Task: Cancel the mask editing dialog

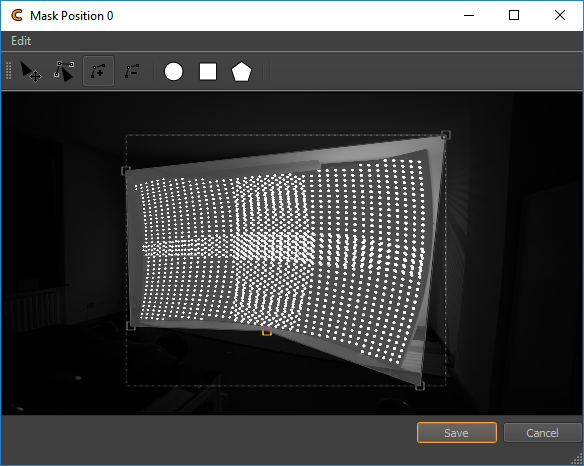Action: (x=542, y=433)
